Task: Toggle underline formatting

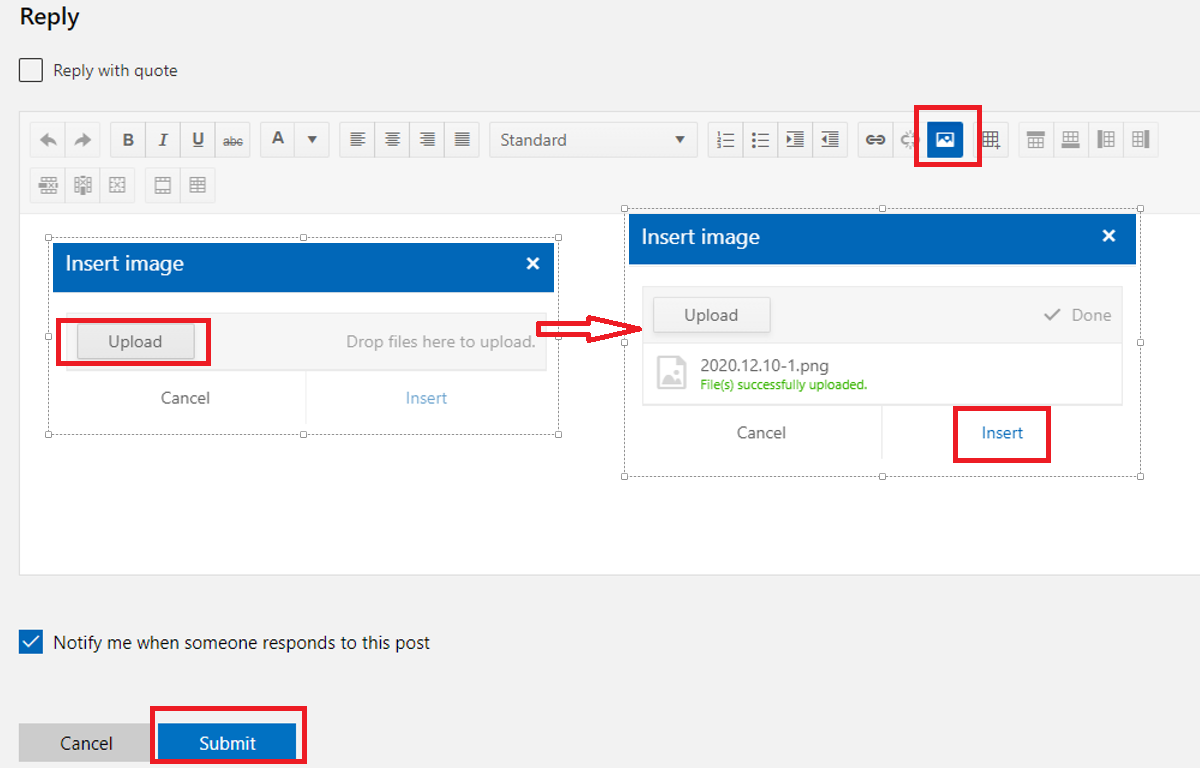Action: 198,140
